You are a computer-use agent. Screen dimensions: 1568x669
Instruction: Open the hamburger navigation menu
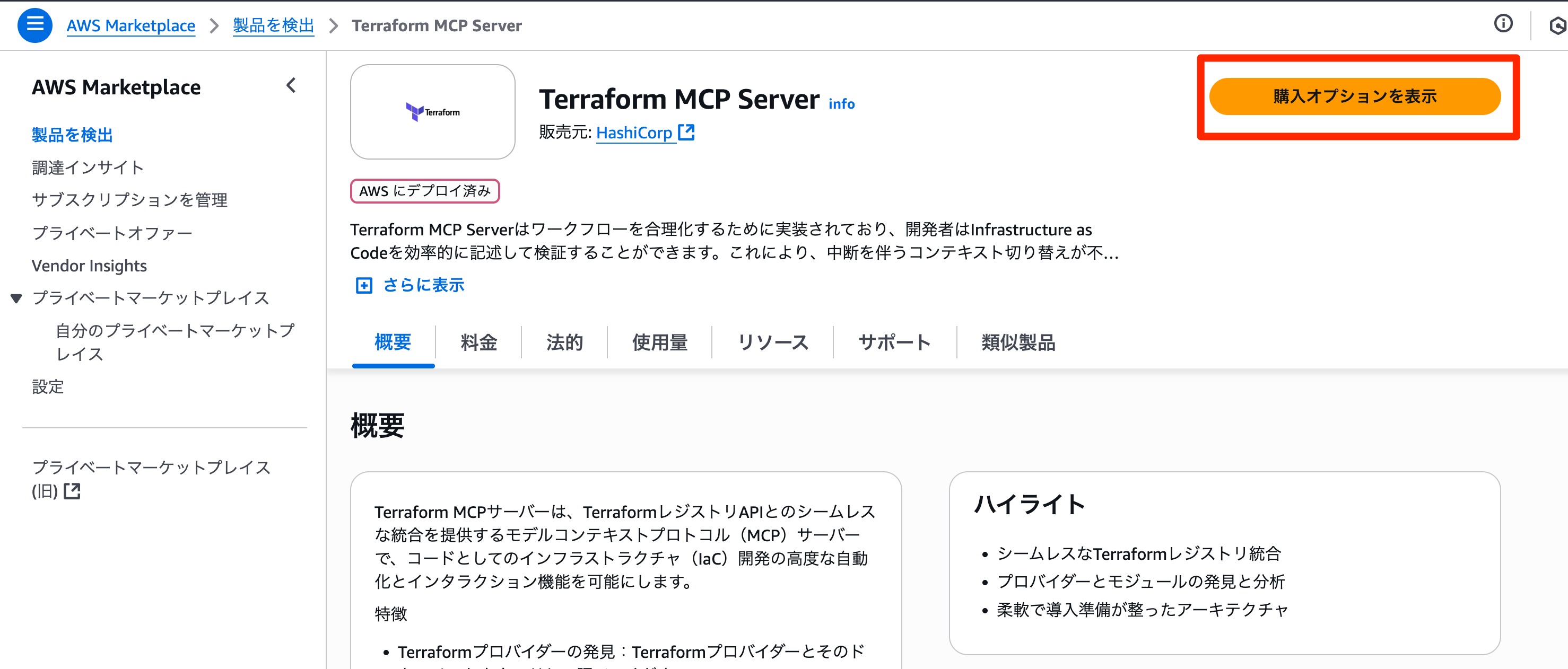click(x=34, y=25)
